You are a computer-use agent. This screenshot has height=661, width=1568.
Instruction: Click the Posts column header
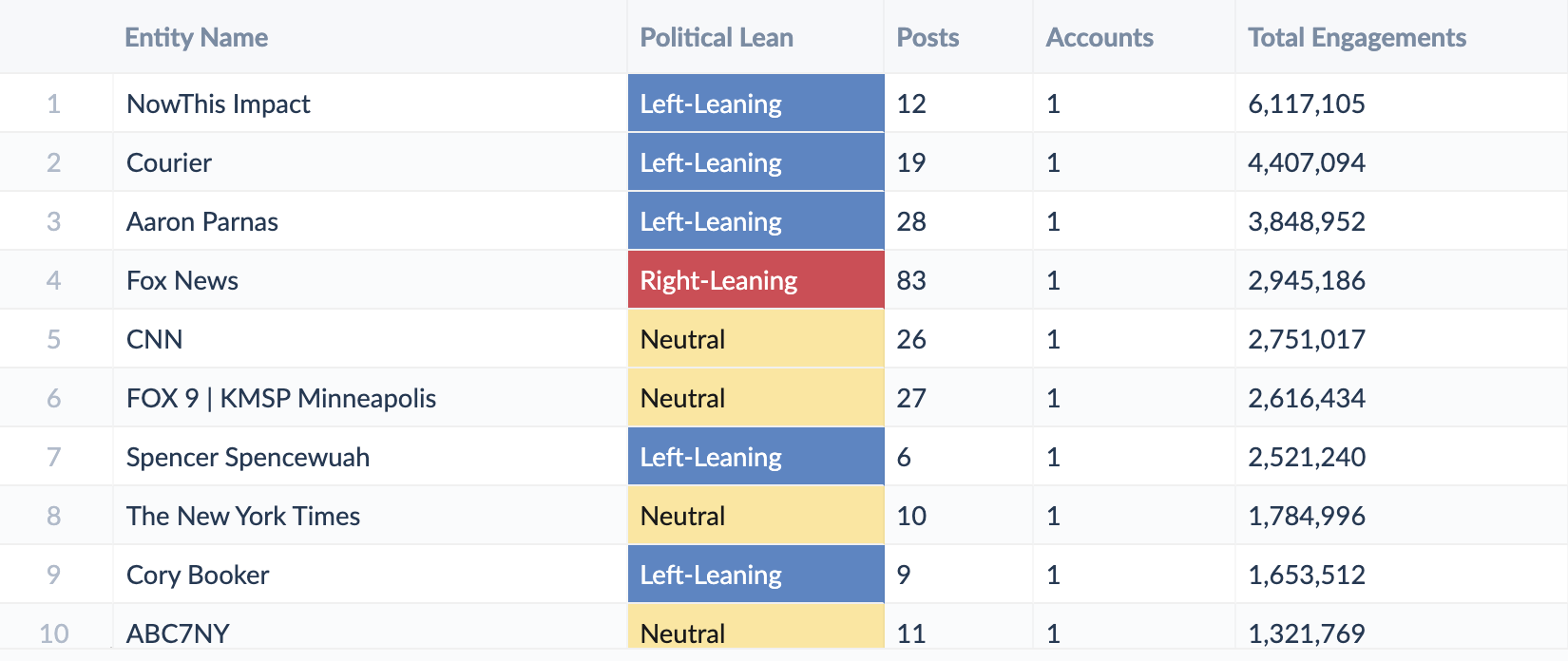coord(927,38)
